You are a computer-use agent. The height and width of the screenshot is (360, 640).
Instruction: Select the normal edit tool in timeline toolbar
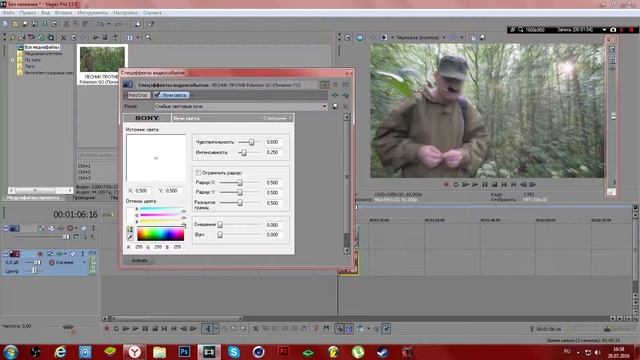(x=208, y=329)
